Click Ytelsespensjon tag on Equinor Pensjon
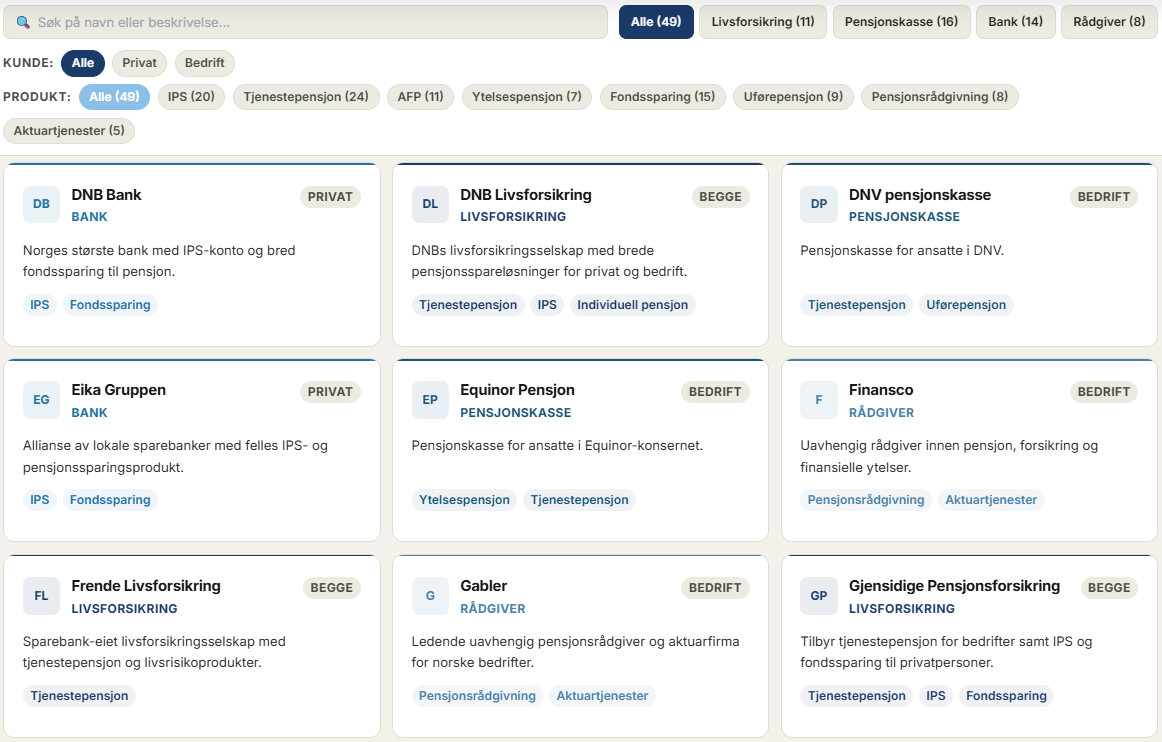 [x=464, y=500]
